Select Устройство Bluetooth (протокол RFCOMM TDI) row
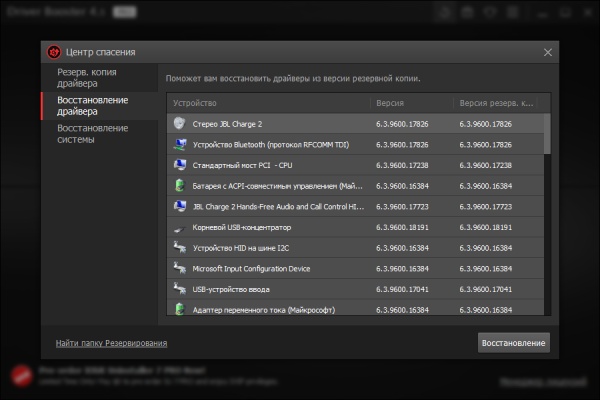Viewport: 600px width, 400px height. click(x=355, y=144)
